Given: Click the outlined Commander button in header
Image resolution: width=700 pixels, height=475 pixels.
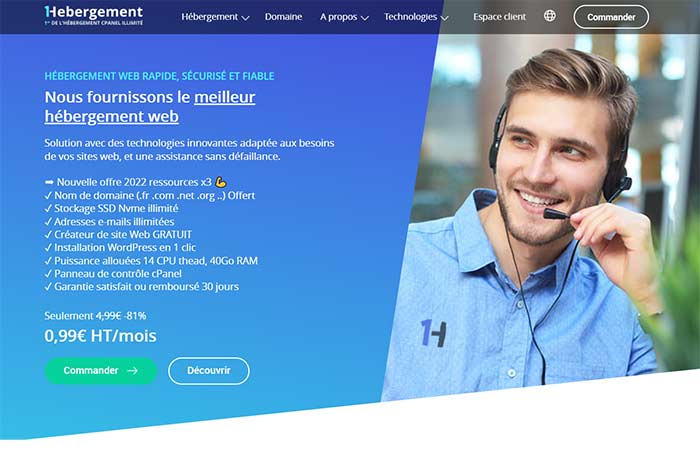Looking at the screenshot, I should (x=611, y=17).
